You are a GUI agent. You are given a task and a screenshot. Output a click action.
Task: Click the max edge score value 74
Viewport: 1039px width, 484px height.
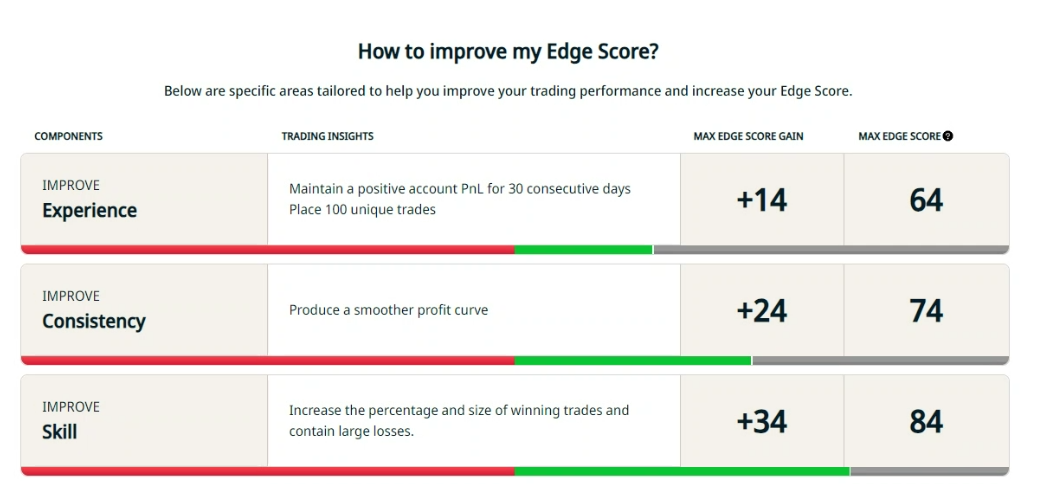(x=926, y=311)
